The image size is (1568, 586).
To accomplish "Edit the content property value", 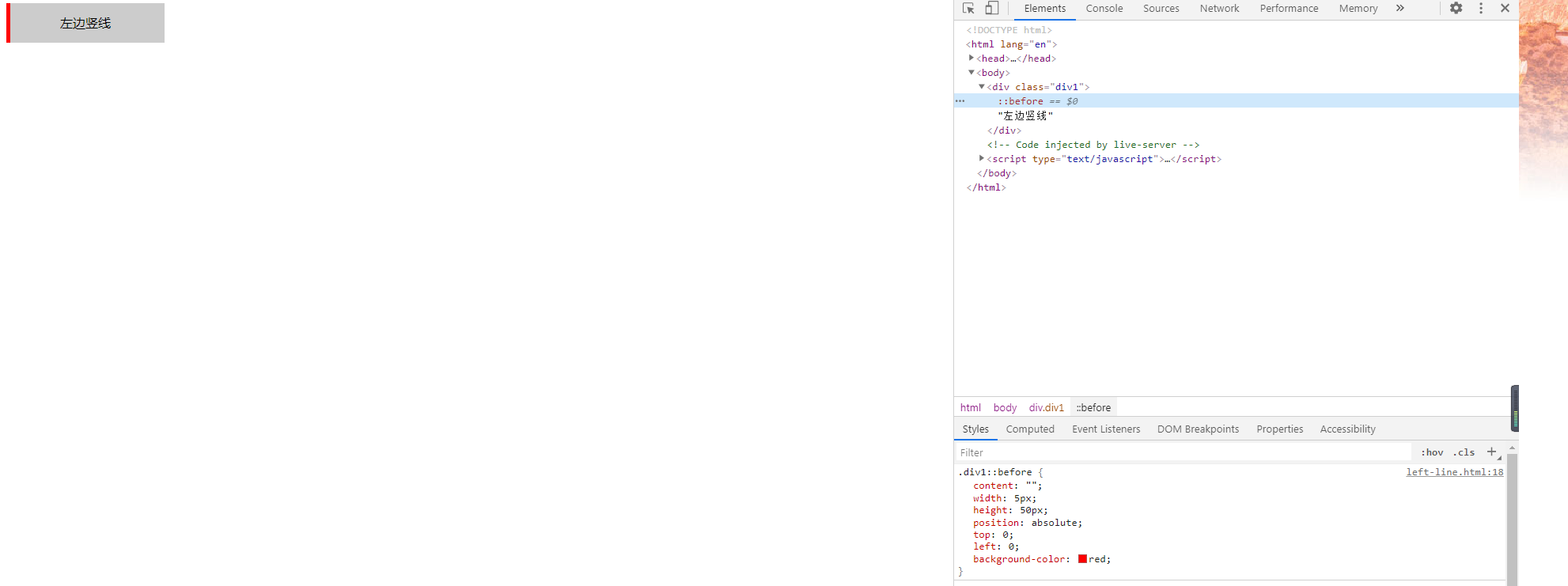I will click(1031, 486).
